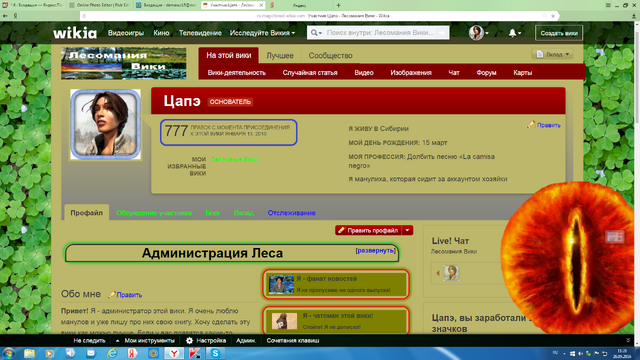Reload the page via the address bar refresh icon
This screenshot has height=360, width=640.
click(84, 16)
